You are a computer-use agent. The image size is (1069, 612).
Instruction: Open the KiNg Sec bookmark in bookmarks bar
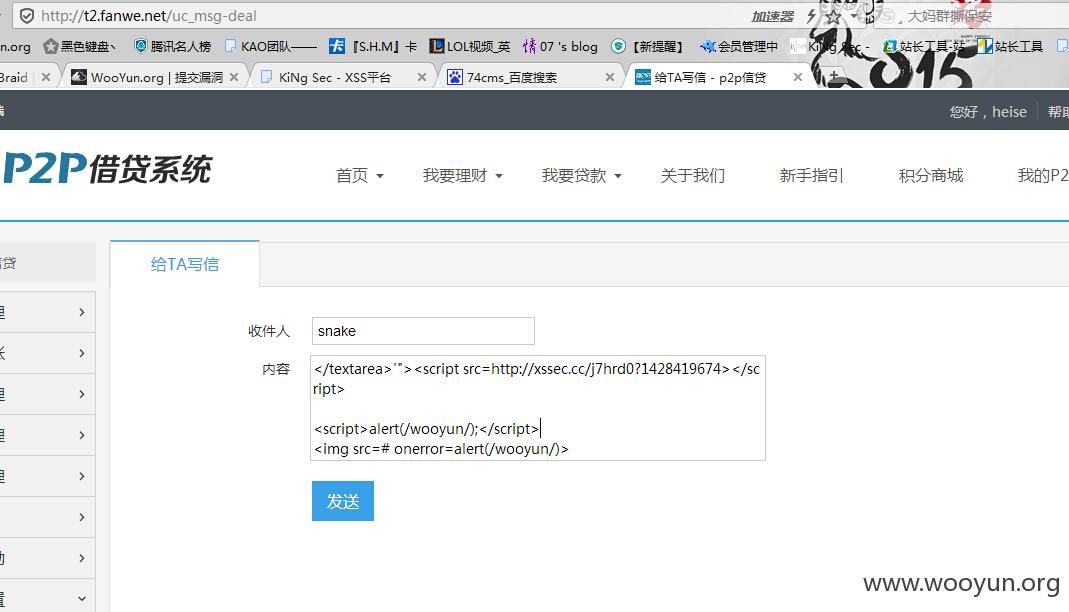[x=830, y=46]
